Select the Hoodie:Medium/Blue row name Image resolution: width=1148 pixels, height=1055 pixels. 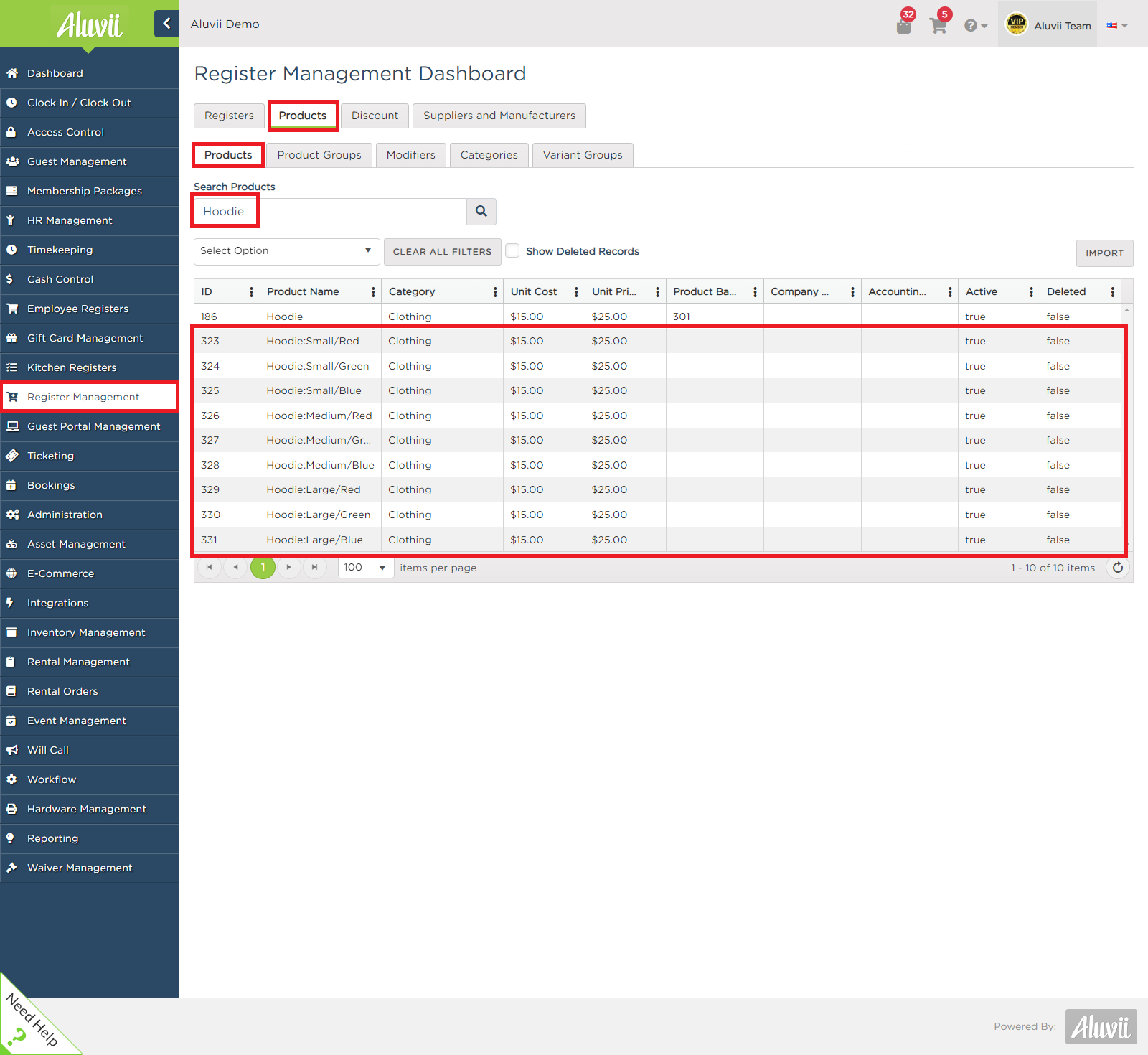coord(320,465)
